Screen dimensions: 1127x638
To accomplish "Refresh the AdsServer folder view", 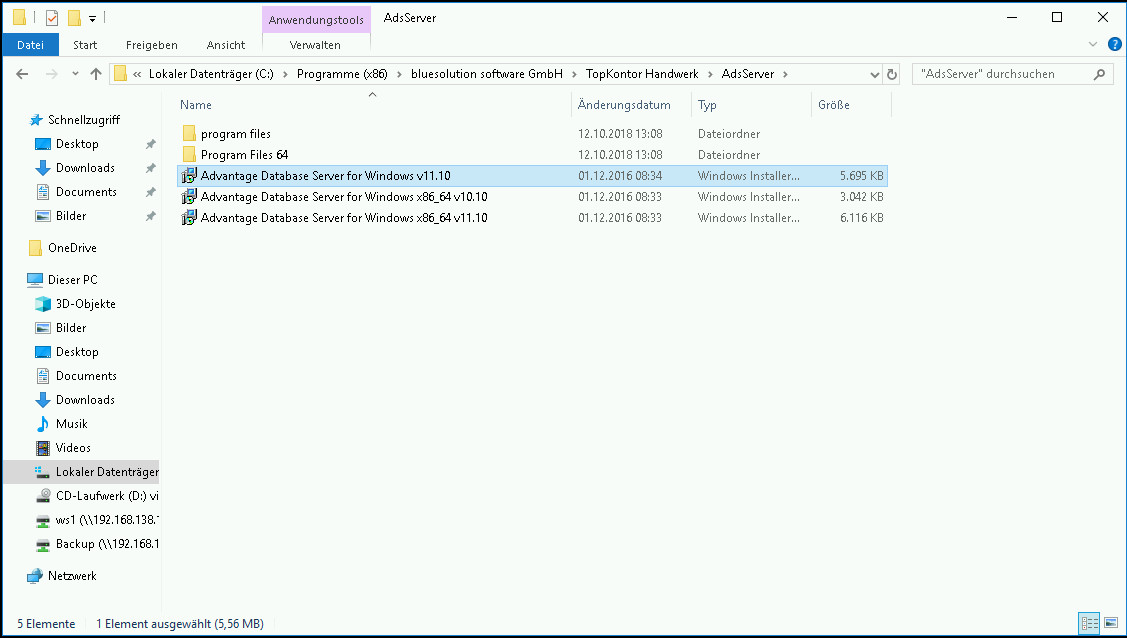I will (x=893, y=74).
